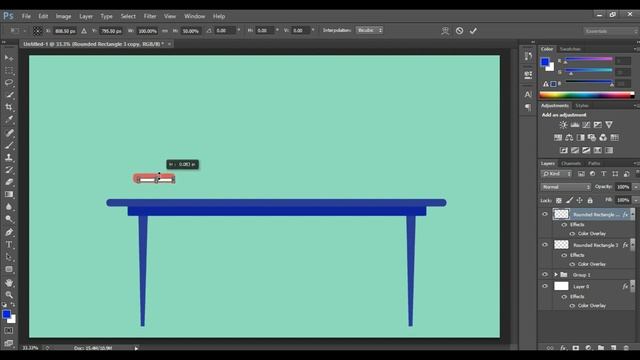This screenshot has height=360, width=640.
Task: Hide the Rounded Rectangle 3 layer
Action: coord(545,245)
